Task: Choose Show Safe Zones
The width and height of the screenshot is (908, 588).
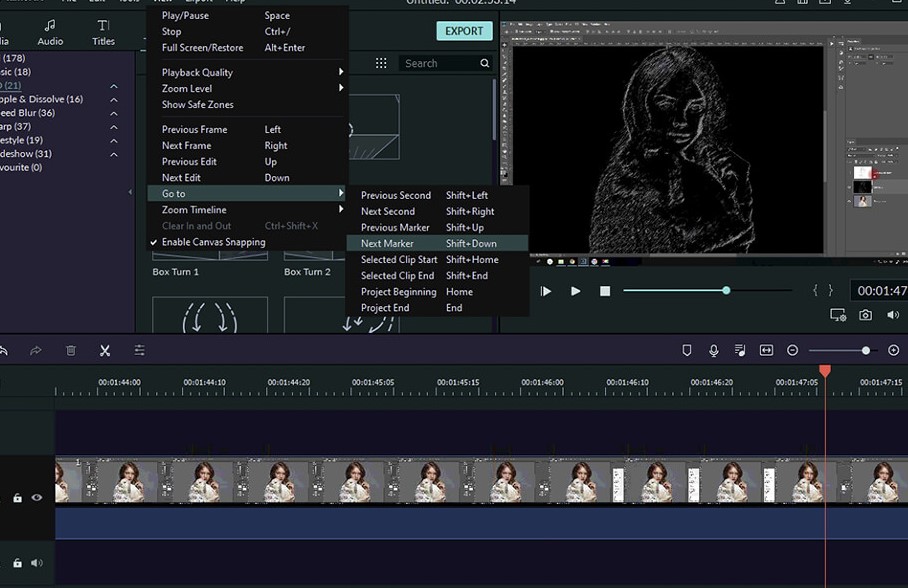Action: pos(247,104)
